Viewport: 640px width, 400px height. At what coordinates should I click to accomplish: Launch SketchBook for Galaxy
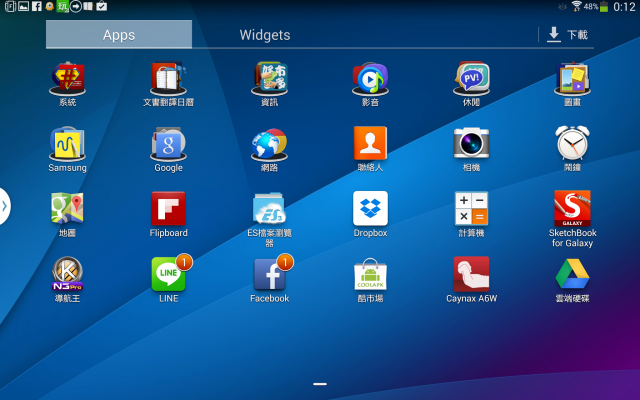[x=572, y=208]
